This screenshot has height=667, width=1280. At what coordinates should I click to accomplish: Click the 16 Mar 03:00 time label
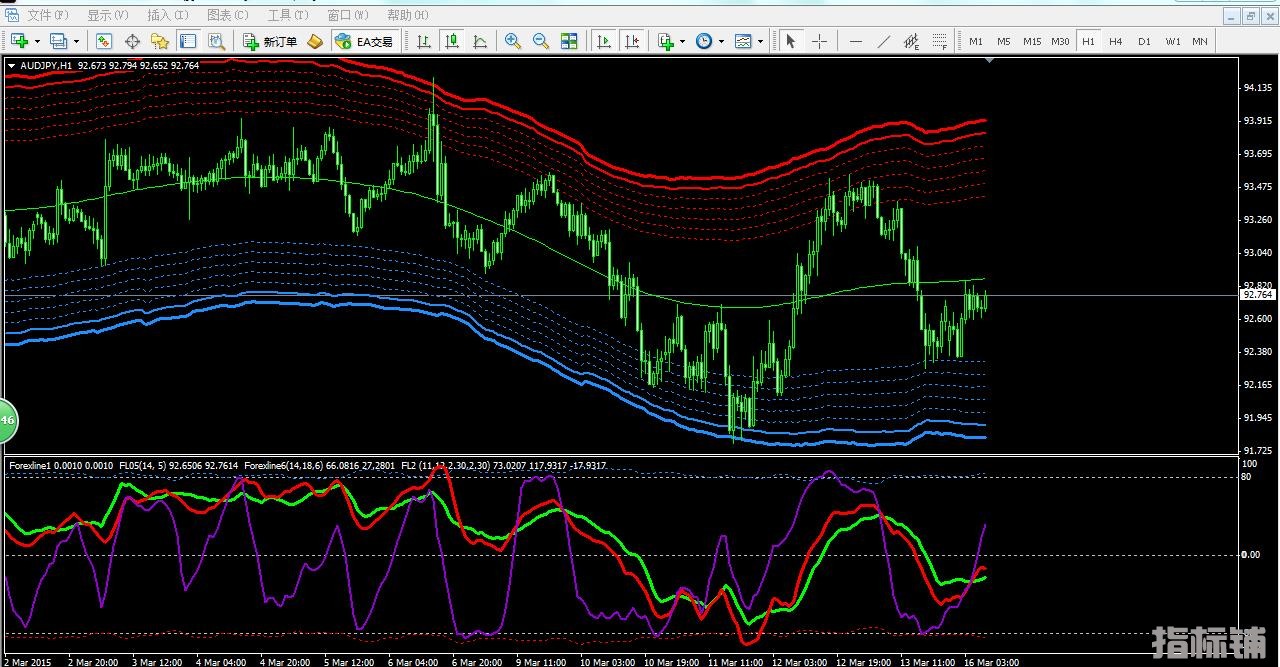click(989, 661)
